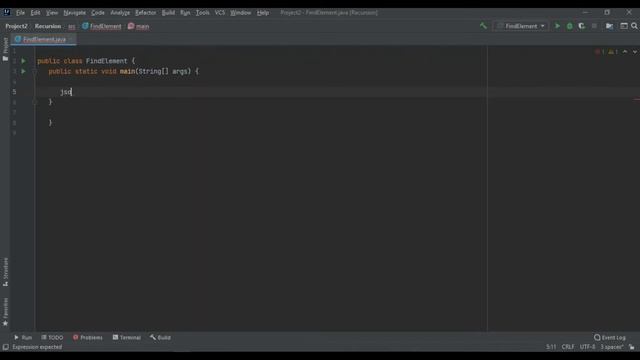The image size is (640, 360).
Task: Click the 5:11 line column indicator
Action: pyautogui.click(x=551, y=347)
